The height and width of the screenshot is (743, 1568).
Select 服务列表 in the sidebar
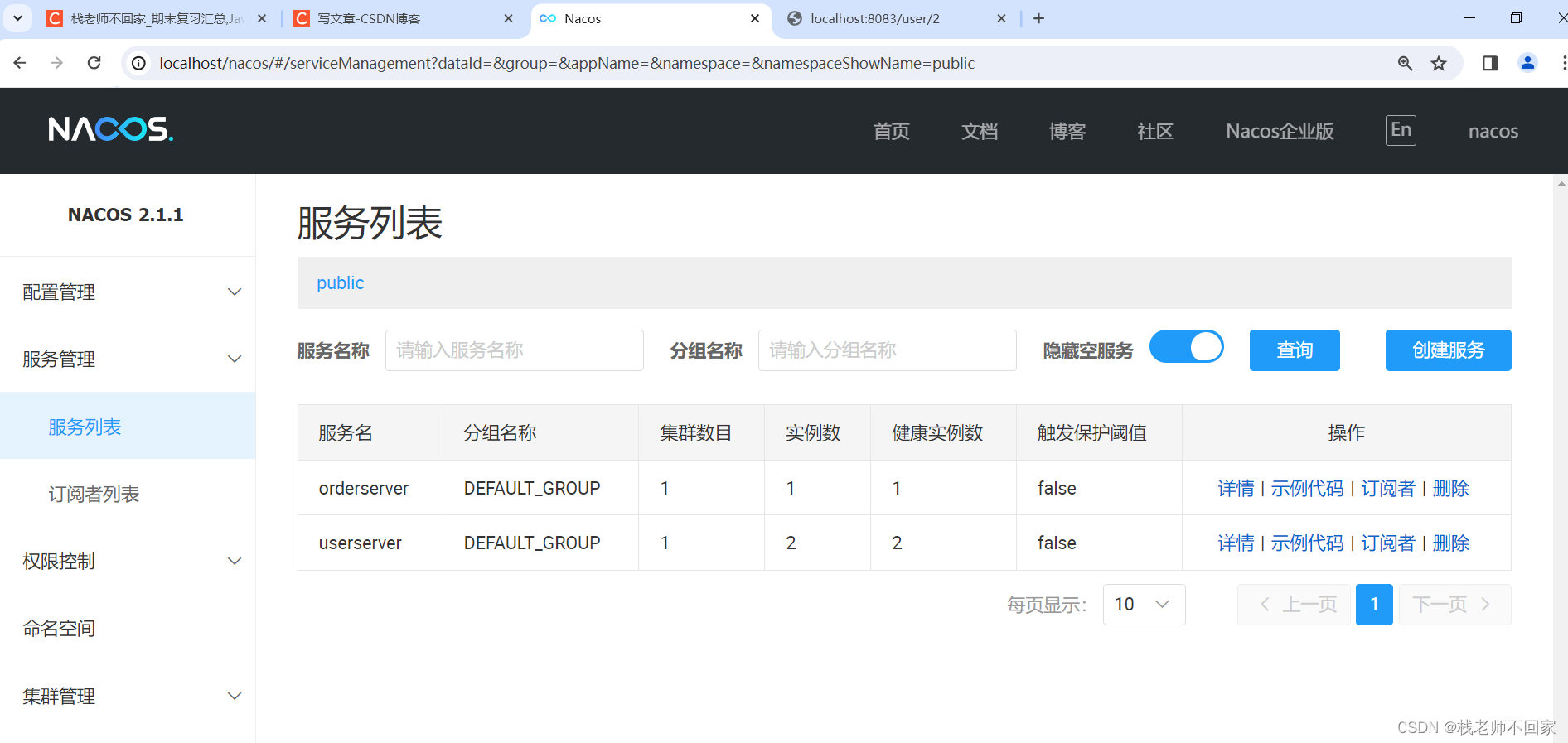(x=128, y=426)
